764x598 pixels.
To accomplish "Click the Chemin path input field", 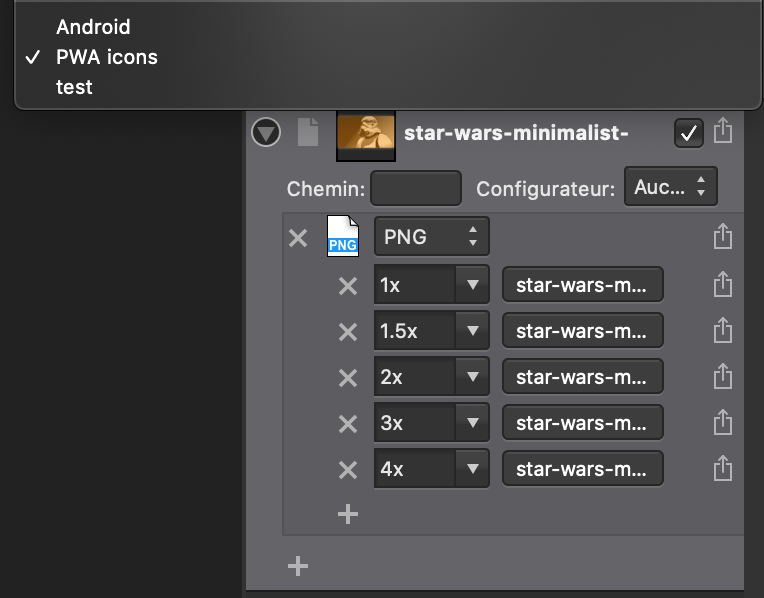I will click(x=416, y=188).
